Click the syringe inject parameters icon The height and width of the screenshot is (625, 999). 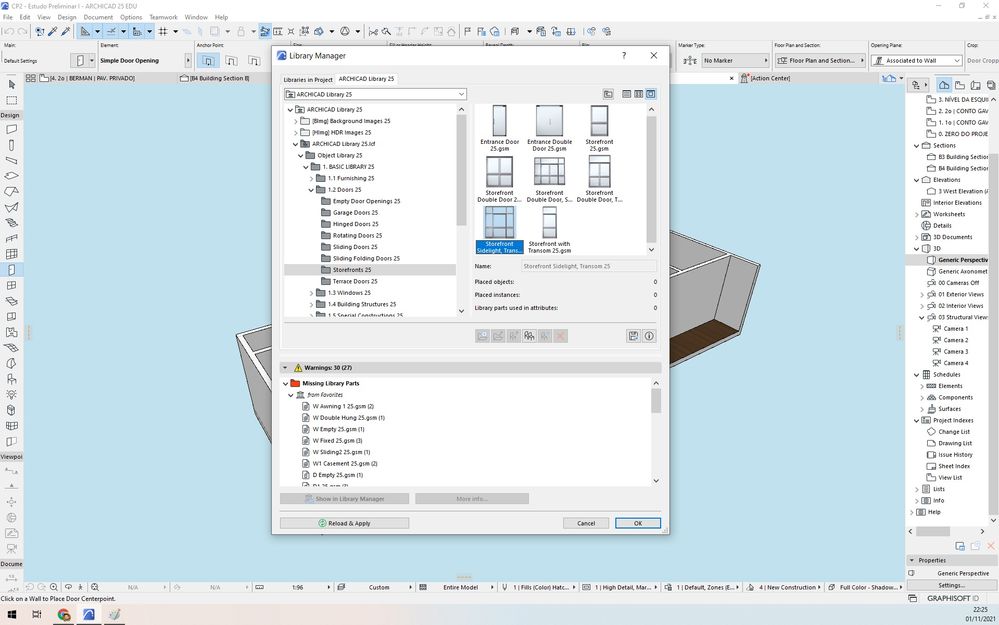click(65, 31)
